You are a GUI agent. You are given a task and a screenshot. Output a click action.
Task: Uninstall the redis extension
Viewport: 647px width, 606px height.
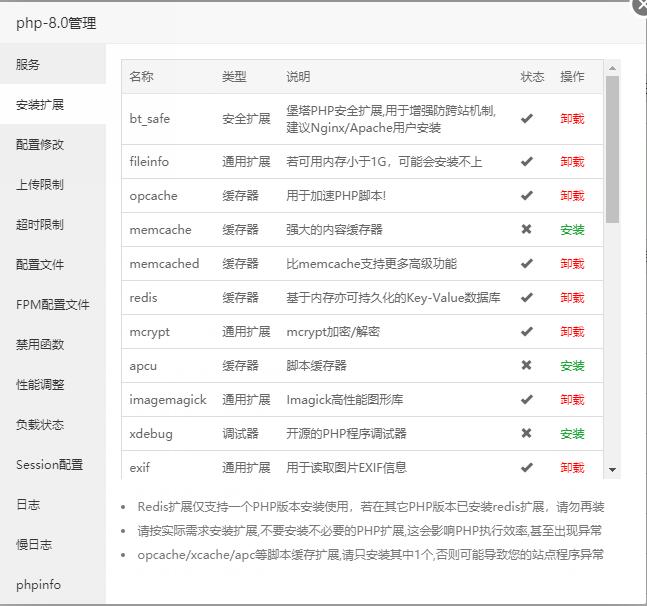572,297
